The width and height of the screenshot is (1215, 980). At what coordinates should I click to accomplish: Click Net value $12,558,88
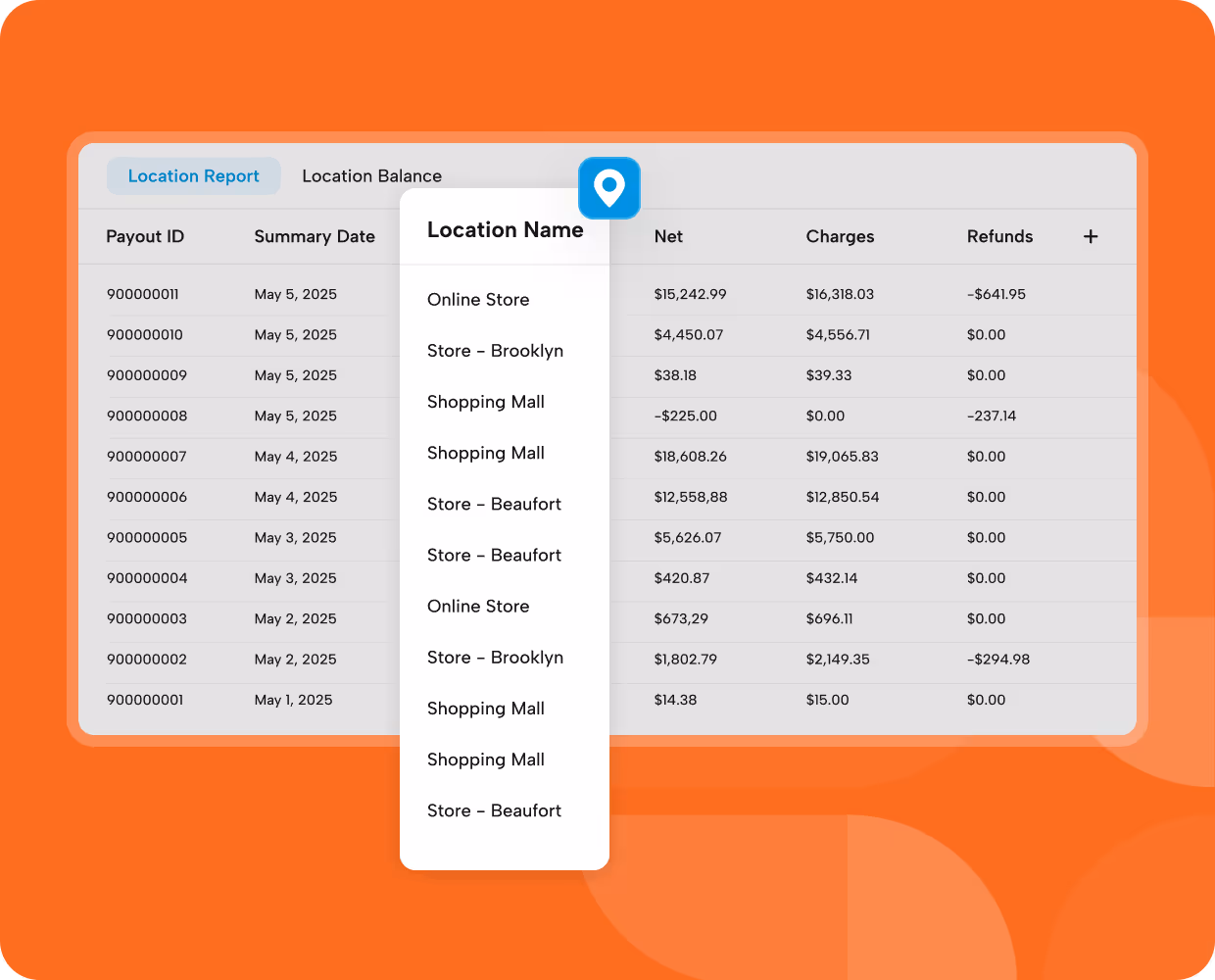[x=690, y=497]
